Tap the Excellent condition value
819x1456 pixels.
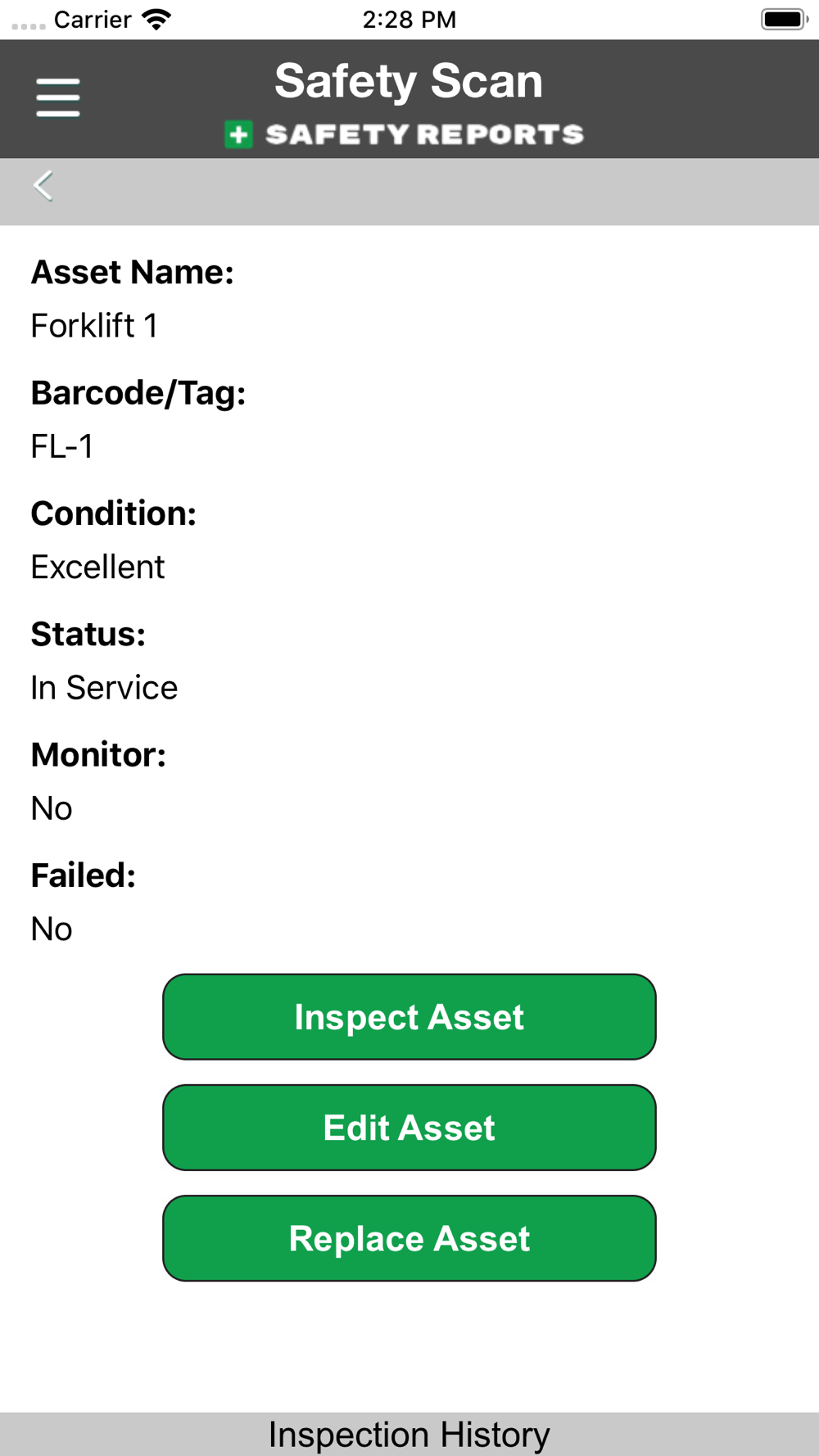(x=97, y=567)
